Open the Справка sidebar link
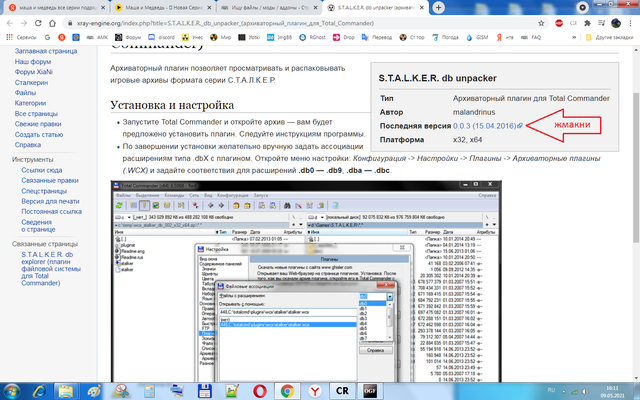The width and height of the screenshot is (640, 400). point(28,144)
